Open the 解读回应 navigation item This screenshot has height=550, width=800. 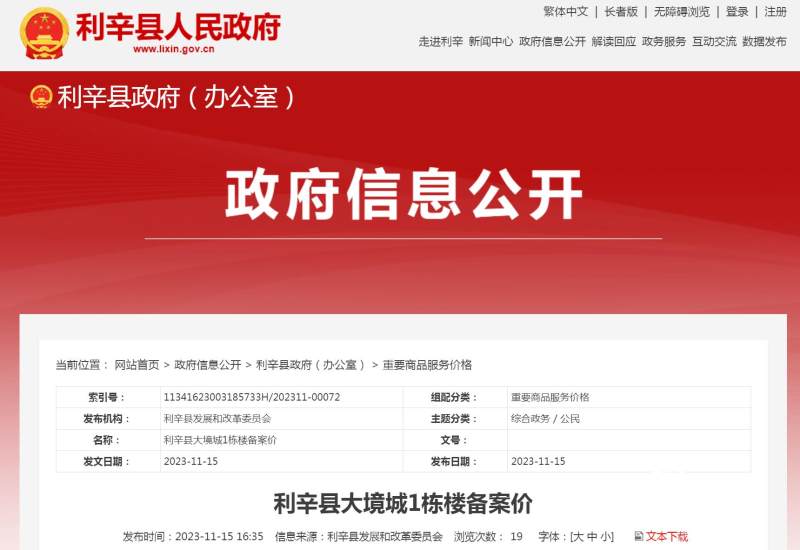pos(613,42)
